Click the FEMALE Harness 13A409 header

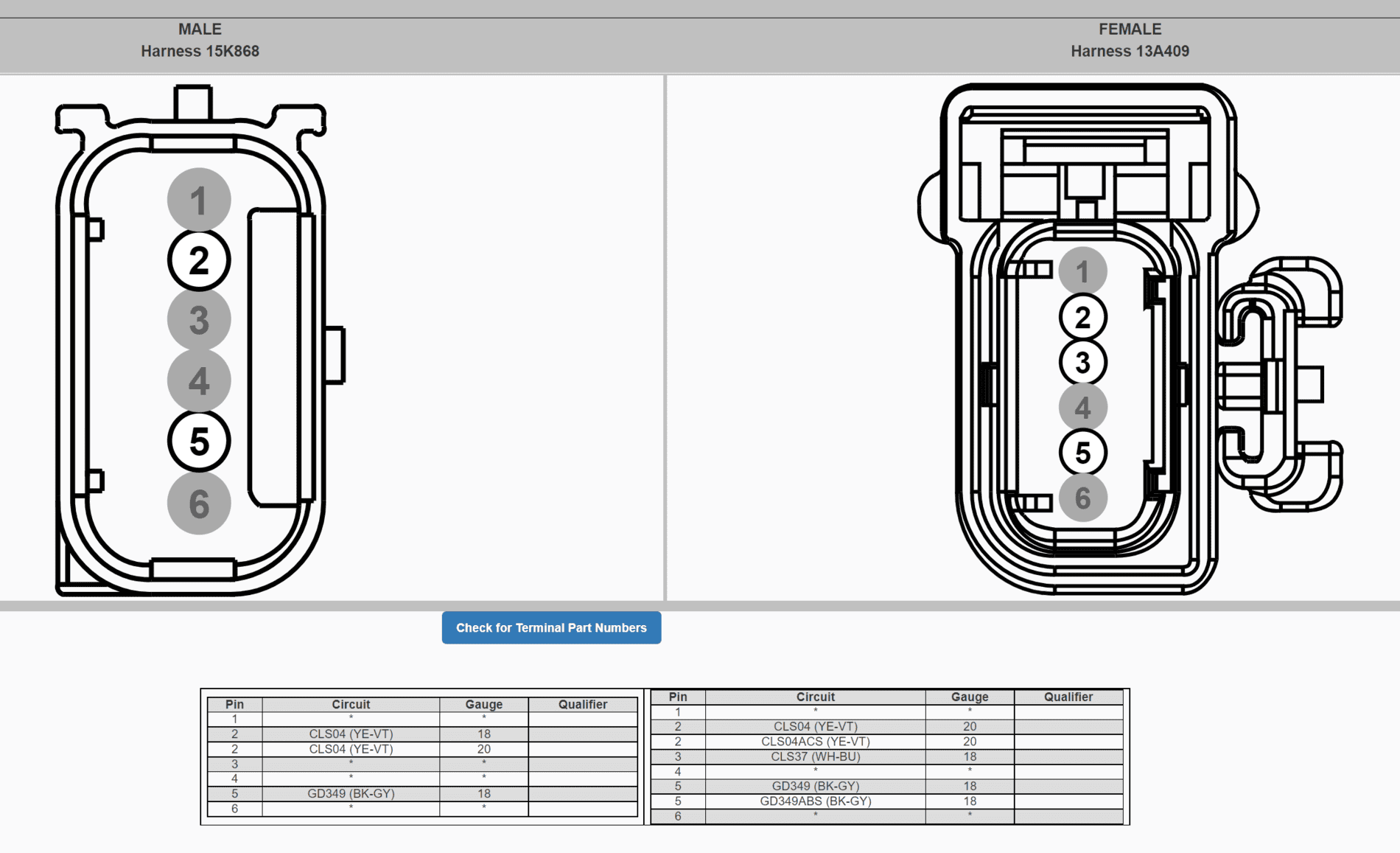pos(1130,40)
